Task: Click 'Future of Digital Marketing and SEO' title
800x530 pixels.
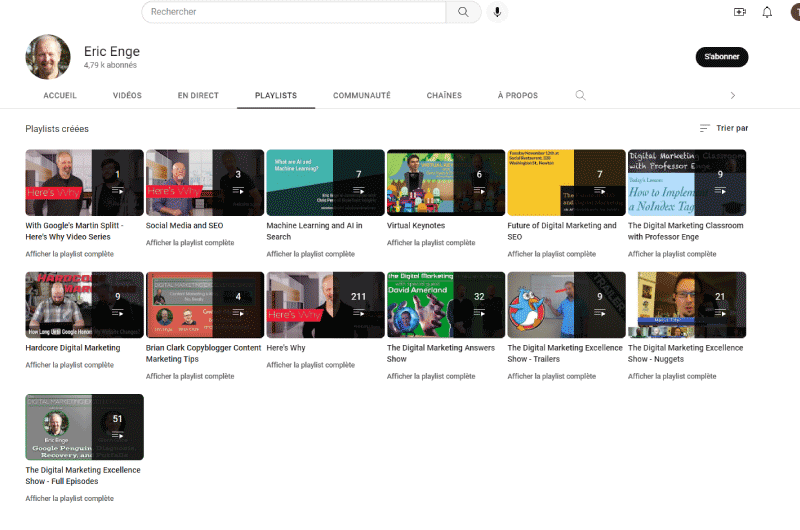Action: 562,231
